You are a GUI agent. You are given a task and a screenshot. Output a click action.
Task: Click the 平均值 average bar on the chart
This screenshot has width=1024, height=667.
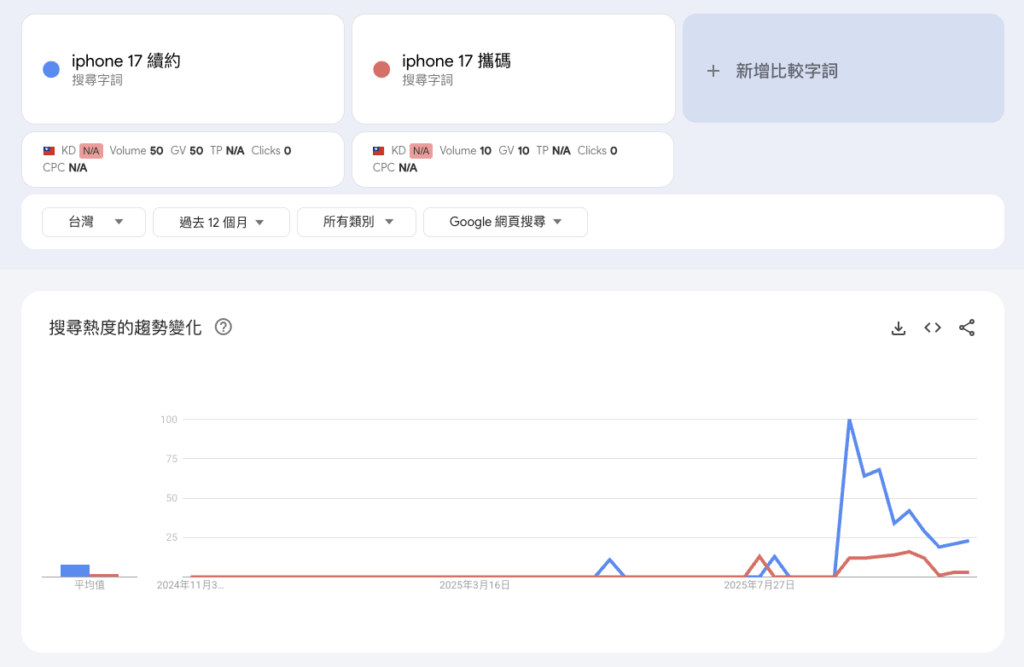[x=75, y=568]
